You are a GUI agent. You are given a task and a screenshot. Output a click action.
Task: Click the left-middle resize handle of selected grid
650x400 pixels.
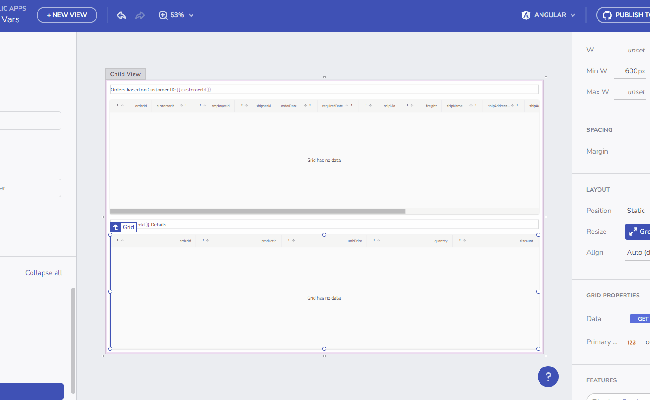[110, 292]
